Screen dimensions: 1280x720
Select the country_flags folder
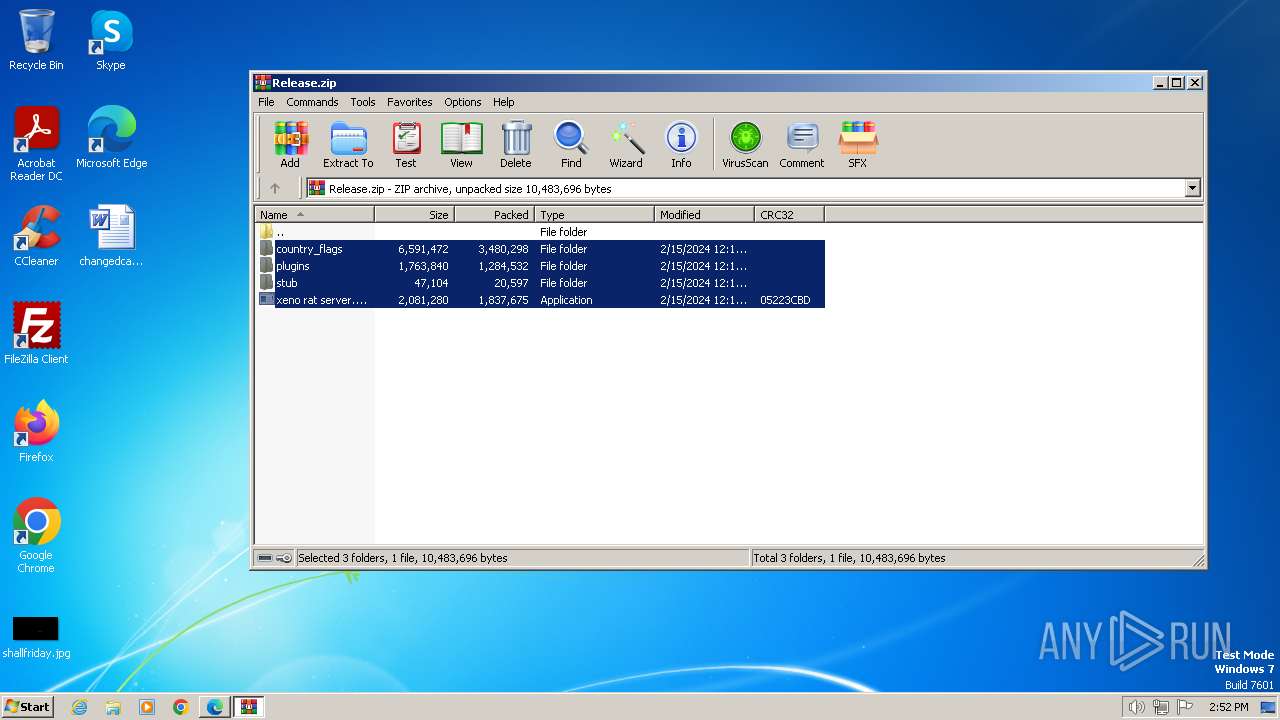coord(540,249)
